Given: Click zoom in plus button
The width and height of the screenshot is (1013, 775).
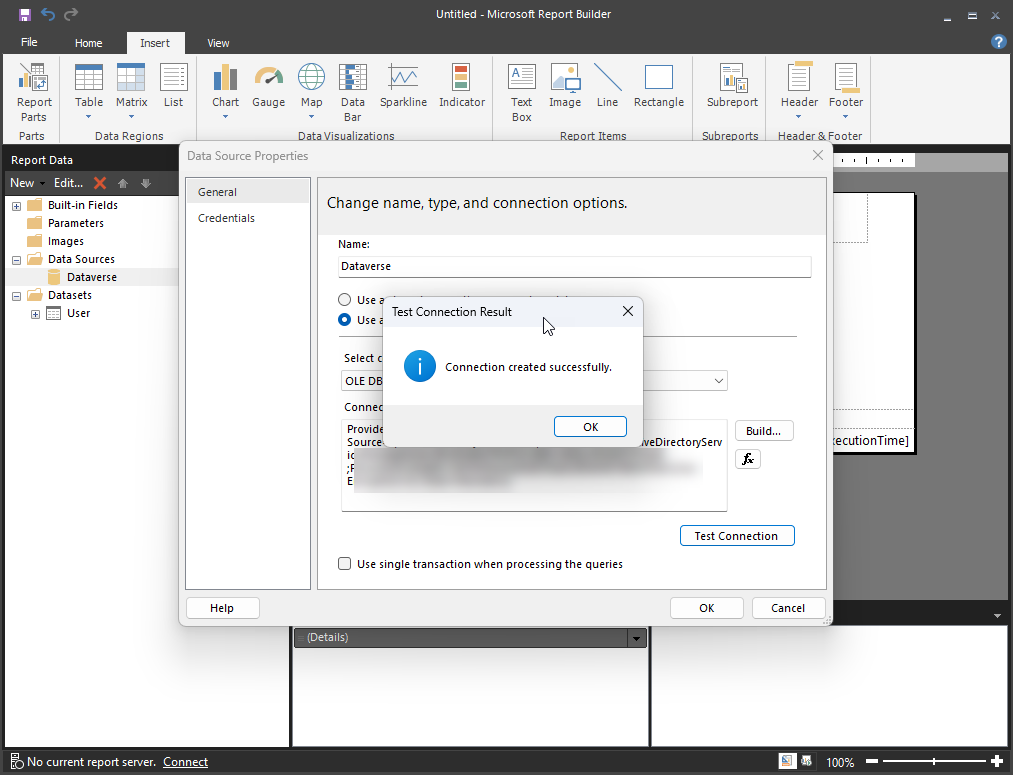Looking at the screenshot, I should point(997,762).
